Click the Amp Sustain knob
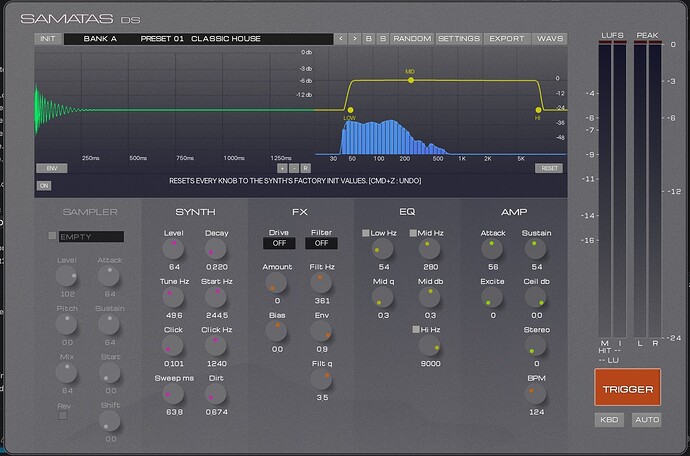The width and height of the screenshot is (690, 456). coord(536,249)
